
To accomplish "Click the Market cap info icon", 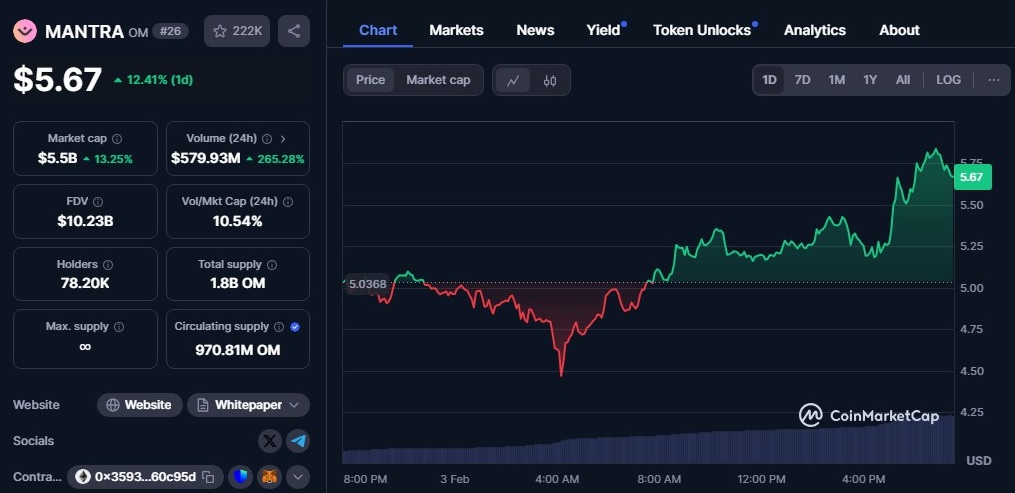I will (x=117, y=138).
